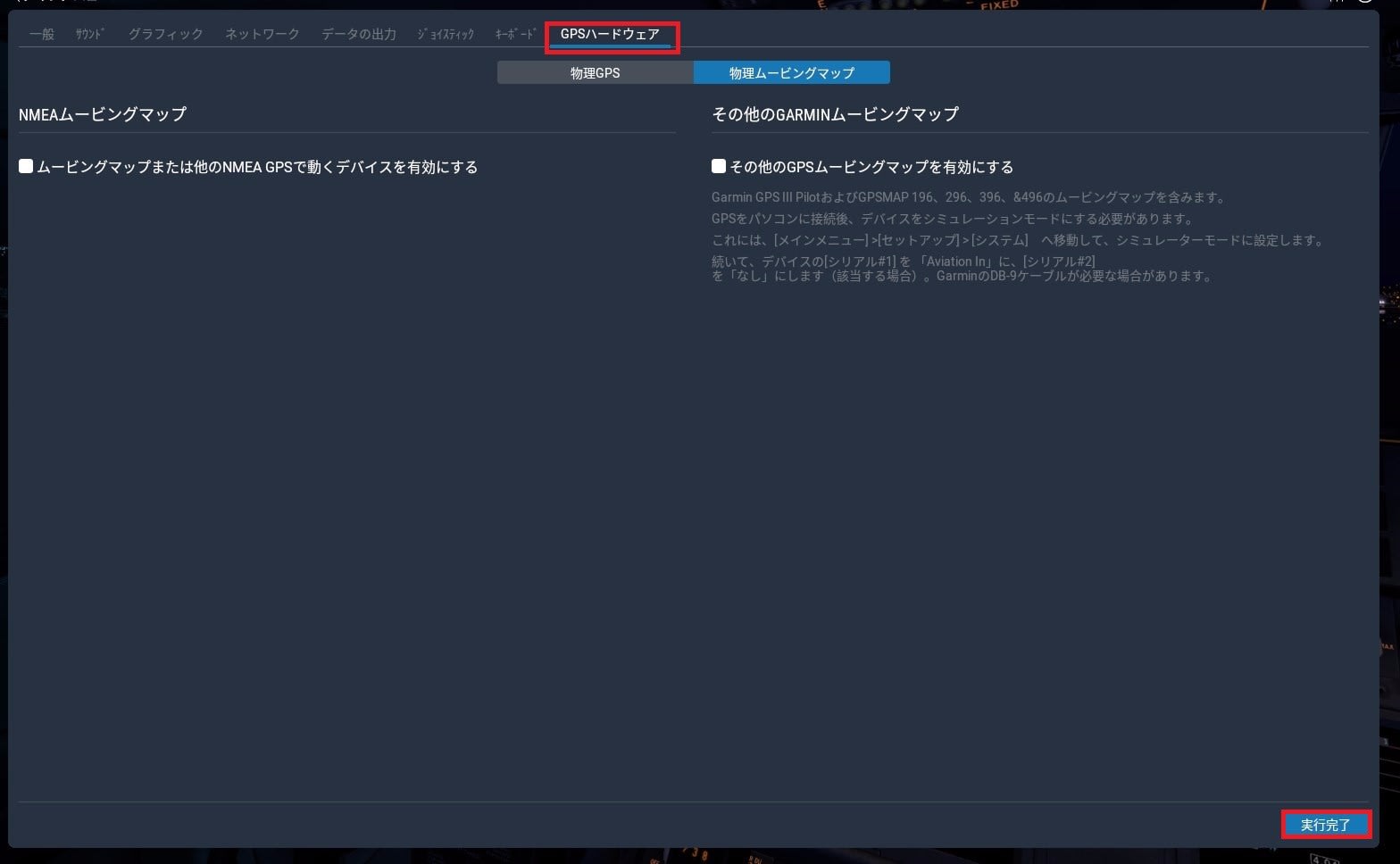Open the ジョイスティック tab
This screenshot has width=1400, height=864.
pyautogui.click(x=446, y=34)
